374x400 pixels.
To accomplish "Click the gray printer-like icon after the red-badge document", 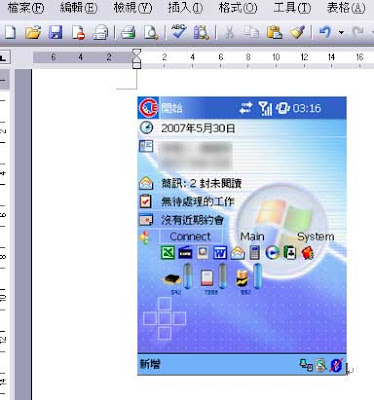I will 100,33.
